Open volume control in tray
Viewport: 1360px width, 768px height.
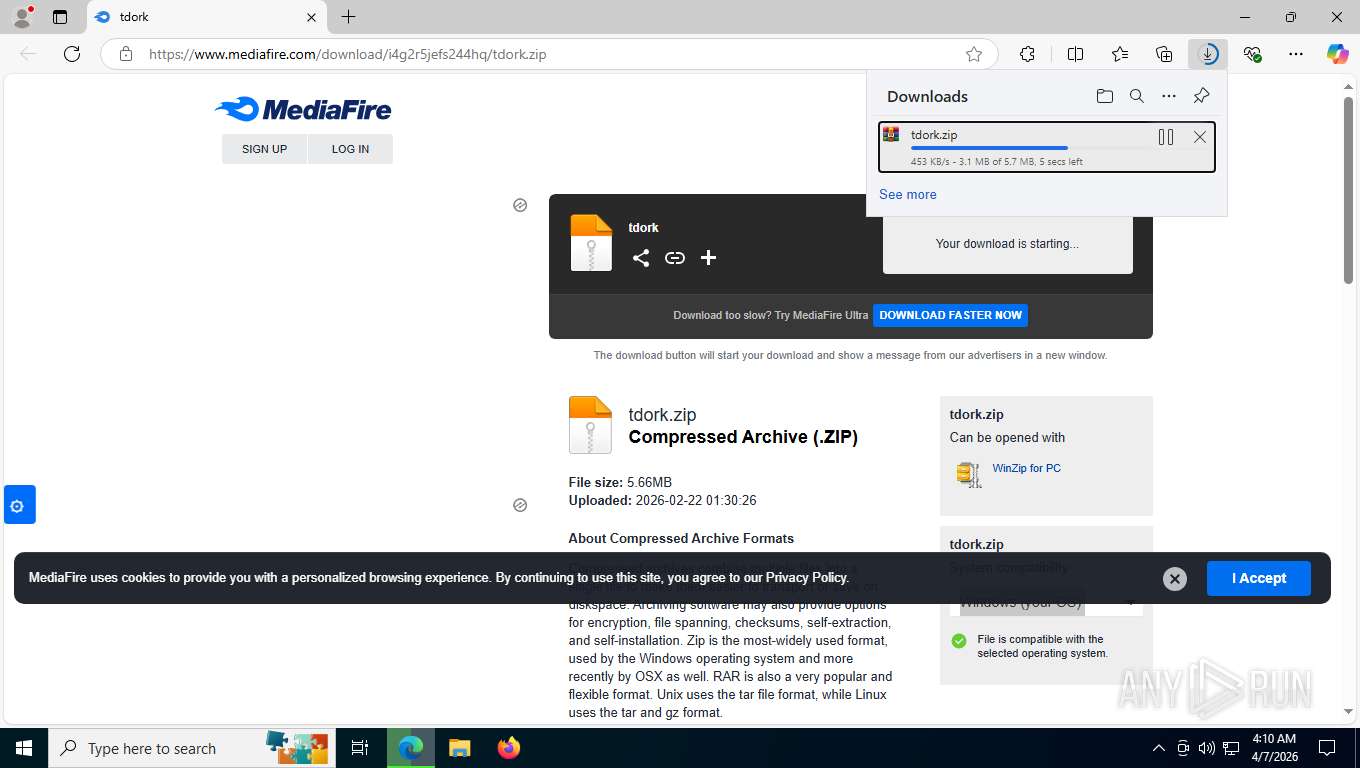[x=1207, y=748]
